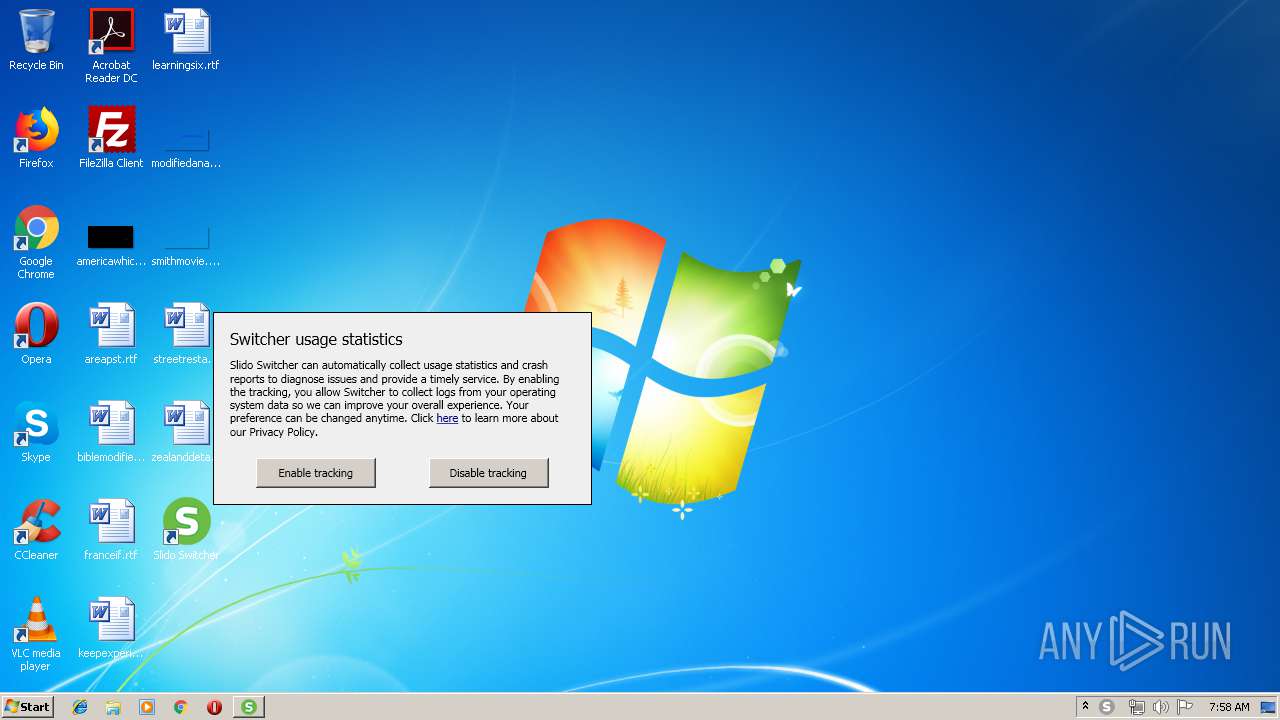This screenshot has width=1280, height=720.
Task: Open the Recycle Bin desktop icon
Action: coord(36,40)
